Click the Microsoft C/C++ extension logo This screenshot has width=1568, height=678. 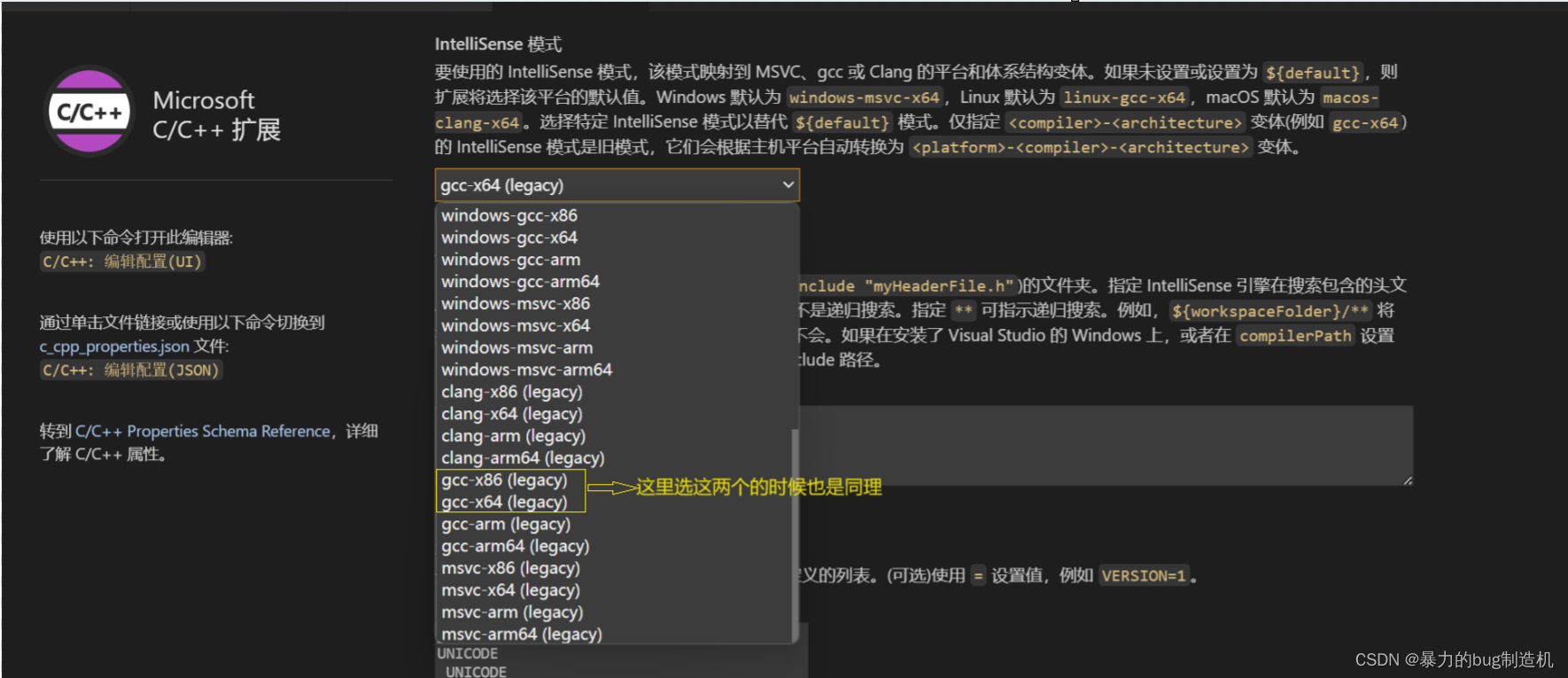tap(89, 112)
